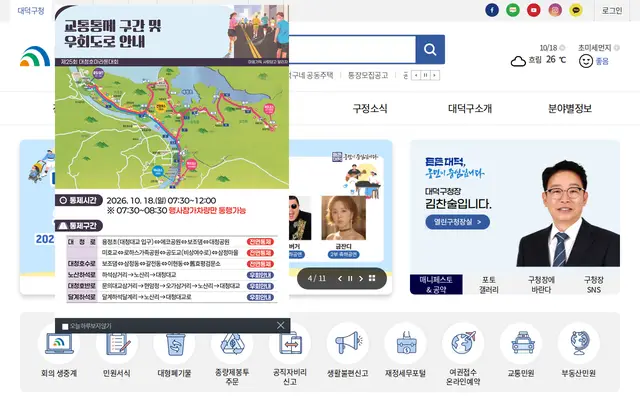Open 교통민원 taxi icon
This screenshot has height=400, width=640.
521,344
